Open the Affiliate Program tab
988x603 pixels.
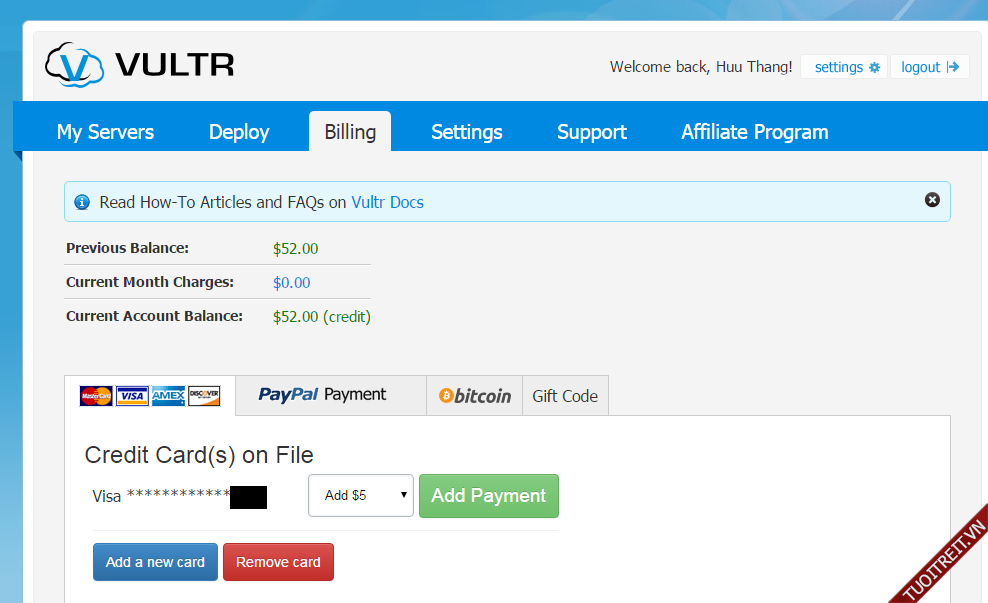pyautogui.click(x=755, y=132)
